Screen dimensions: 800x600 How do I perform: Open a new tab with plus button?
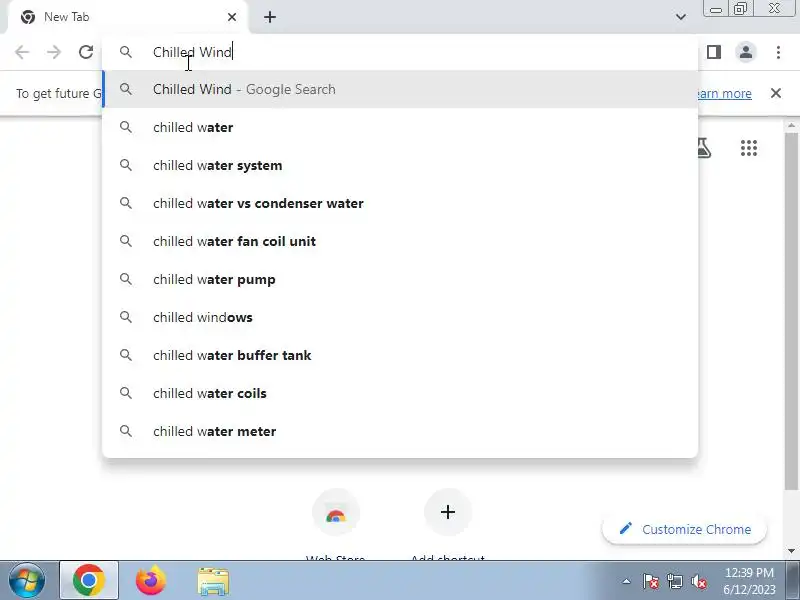coord(270,17)
